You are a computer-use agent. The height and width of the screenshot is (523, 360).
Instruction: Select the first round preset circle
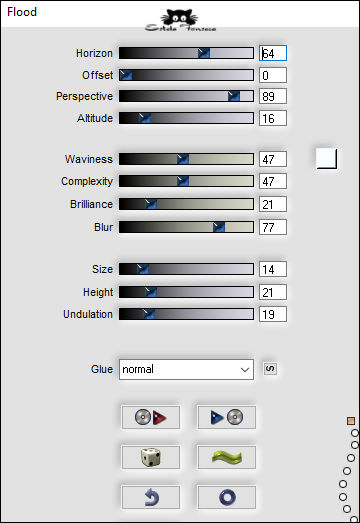point(355,433)
